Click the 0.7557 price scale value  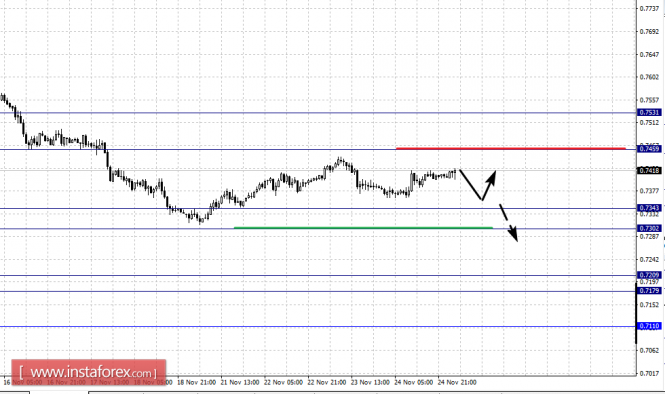coord(649,100)
